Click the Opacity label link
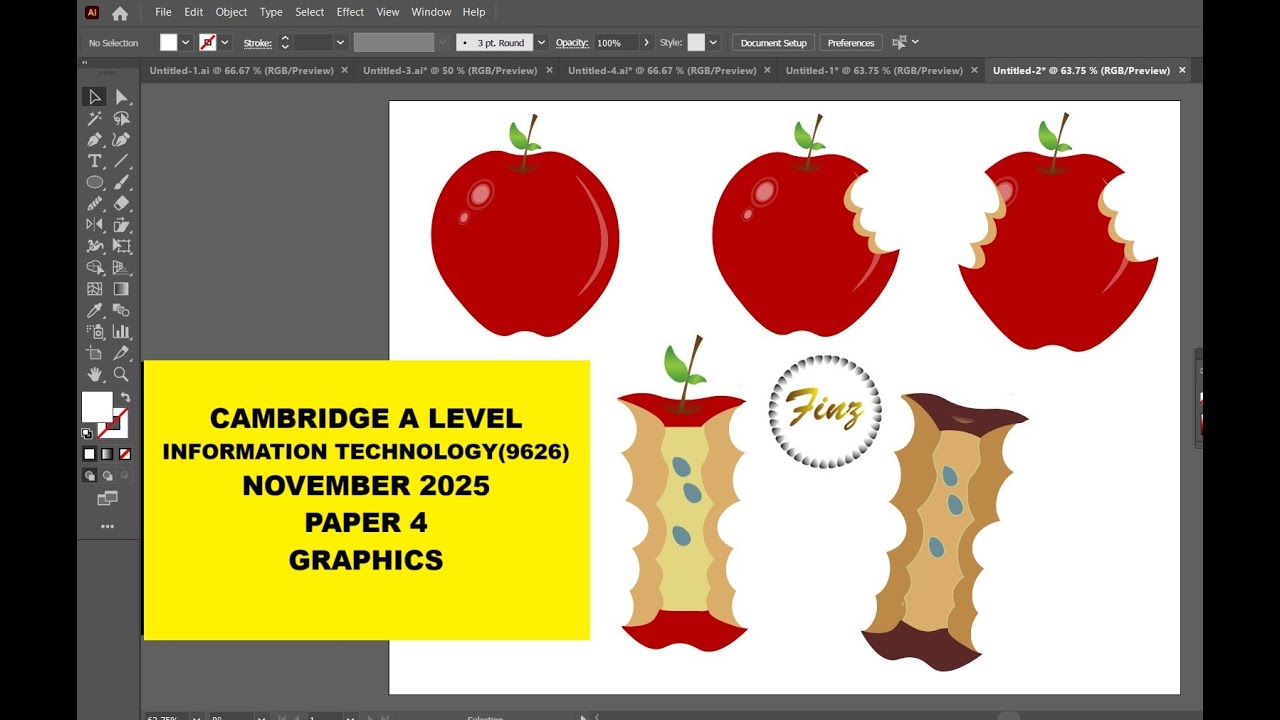1280x720 pixels. click(572, 43)
